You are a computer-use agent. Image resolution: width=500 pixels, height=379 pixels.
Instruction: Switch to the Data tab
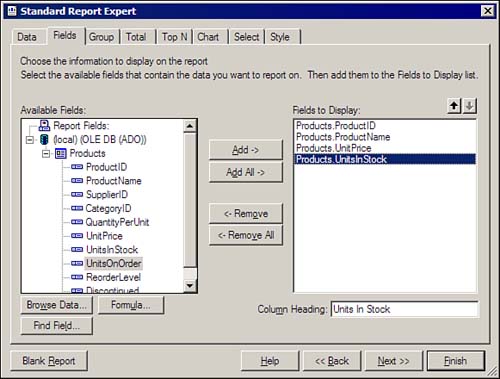[x=27, y=37]
